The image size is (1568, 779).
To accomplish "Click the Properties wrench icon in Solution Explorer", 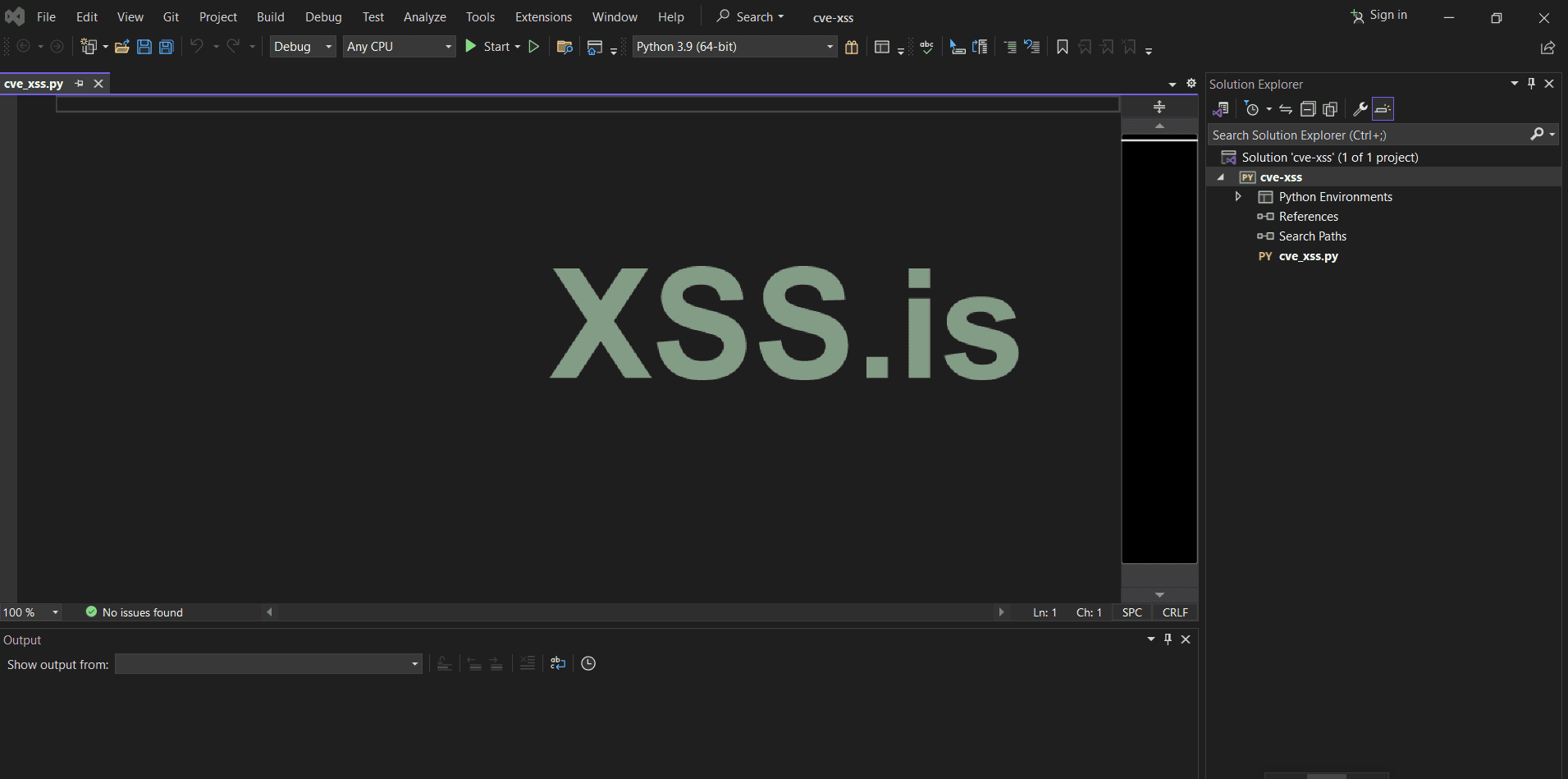I will [1360, 109].
